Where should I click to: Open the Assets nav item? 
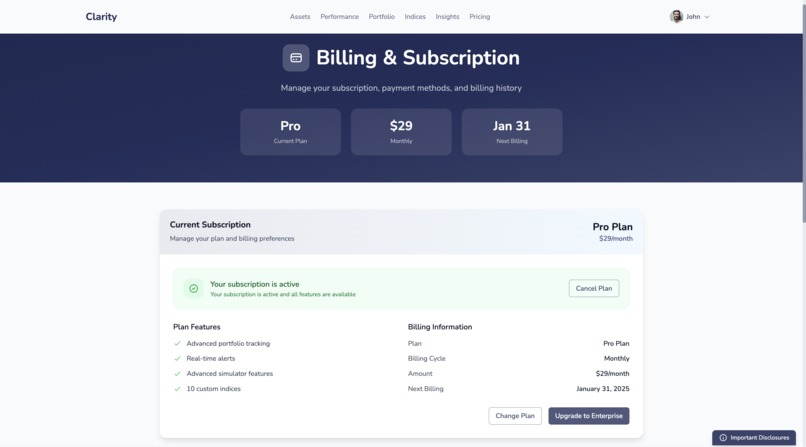(x=300, y=16)
